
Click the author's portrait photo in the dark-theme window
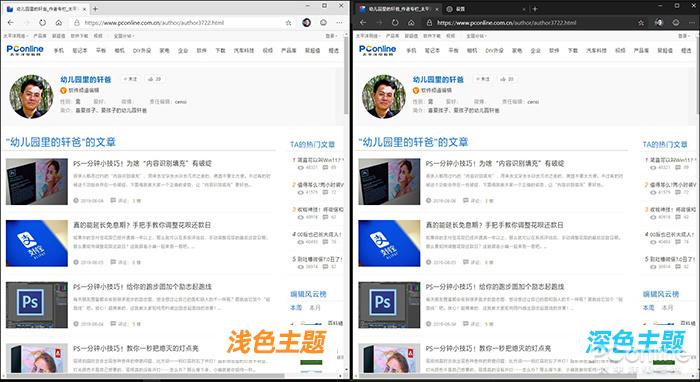click(384, 96)
